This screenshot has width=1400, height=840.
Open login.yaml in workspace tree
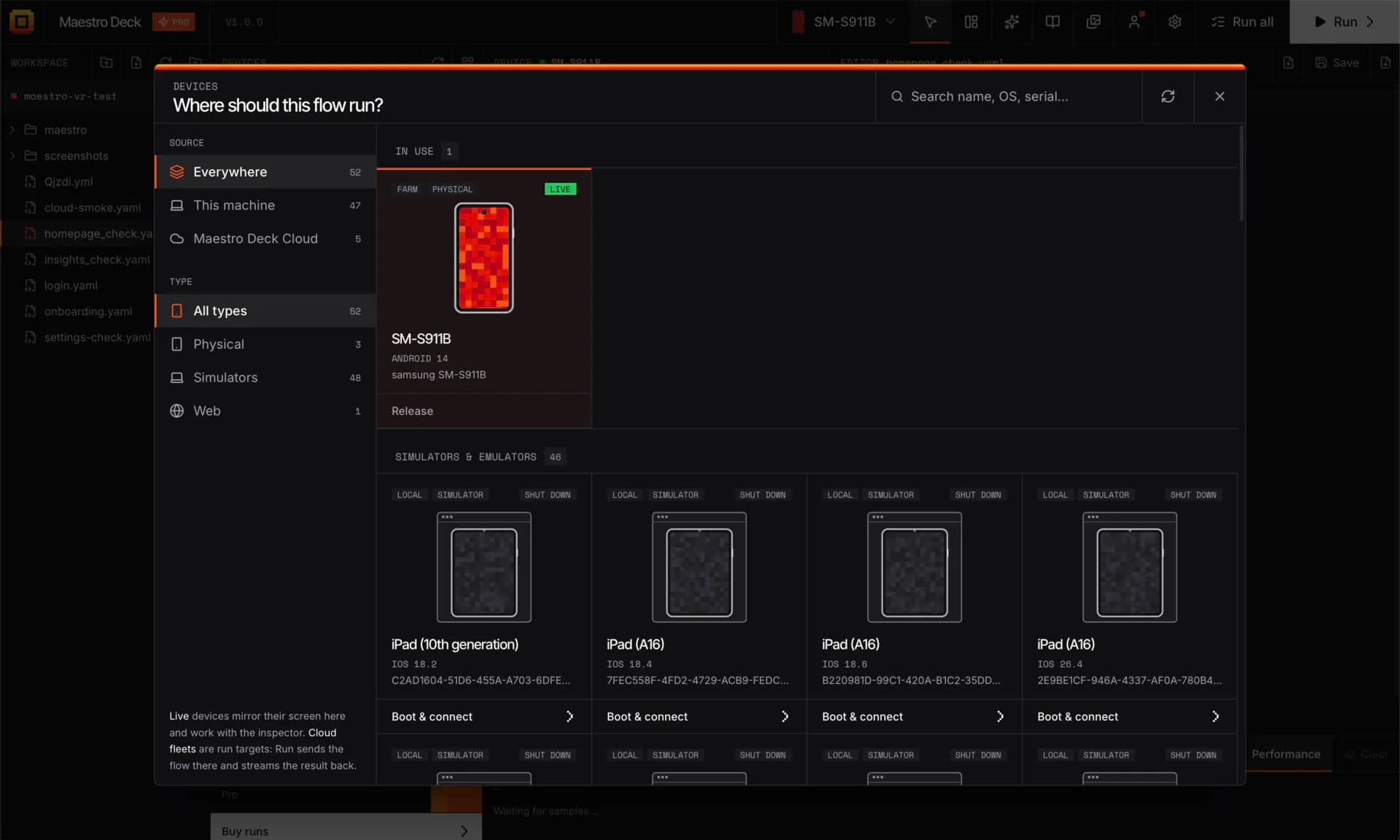71,286
